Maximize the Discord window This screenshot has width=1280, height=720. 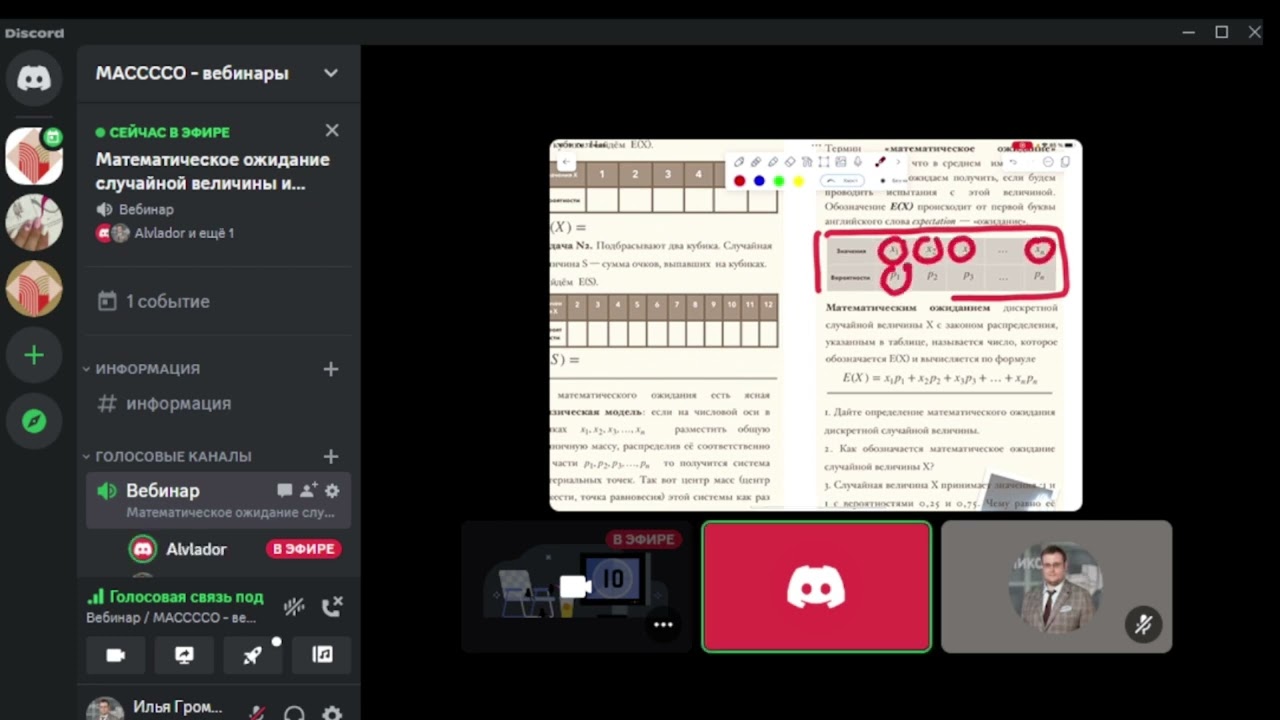[x=1221, y=32]
